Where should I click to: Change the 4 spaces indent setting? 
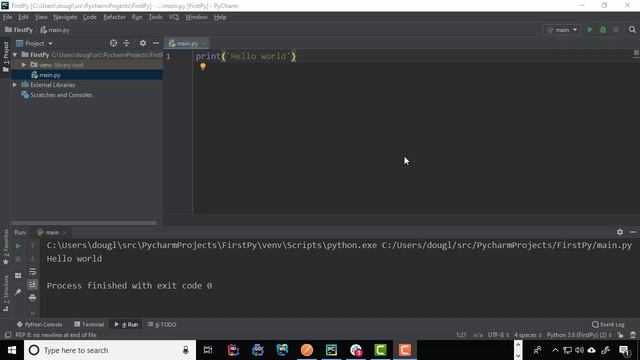pos(527,335)
